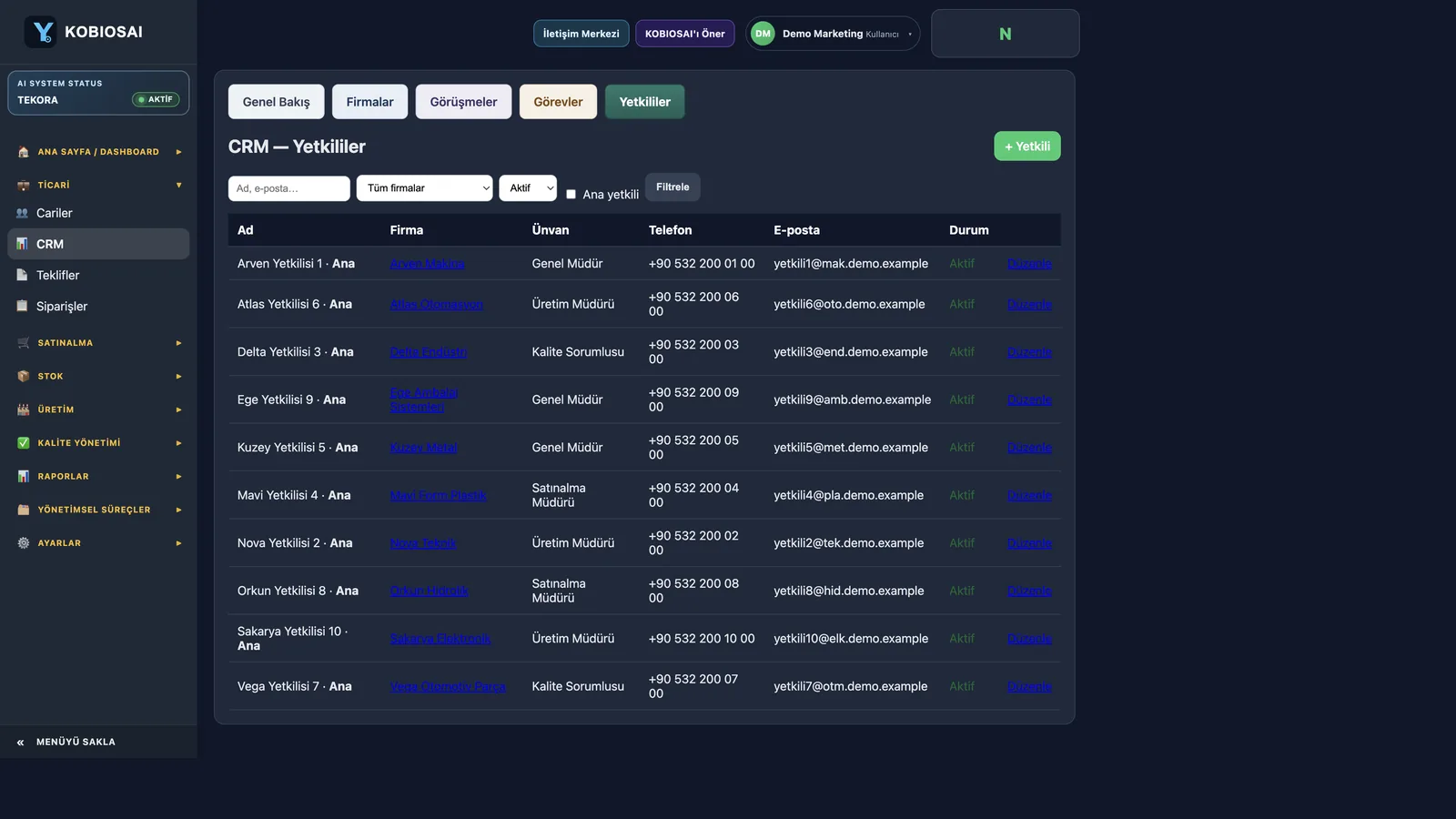Image resolution: width=1456 pixels, height=819 pixels.
Task: Toggle the Ana yetkili checkbox
Action: coord(571,194)
